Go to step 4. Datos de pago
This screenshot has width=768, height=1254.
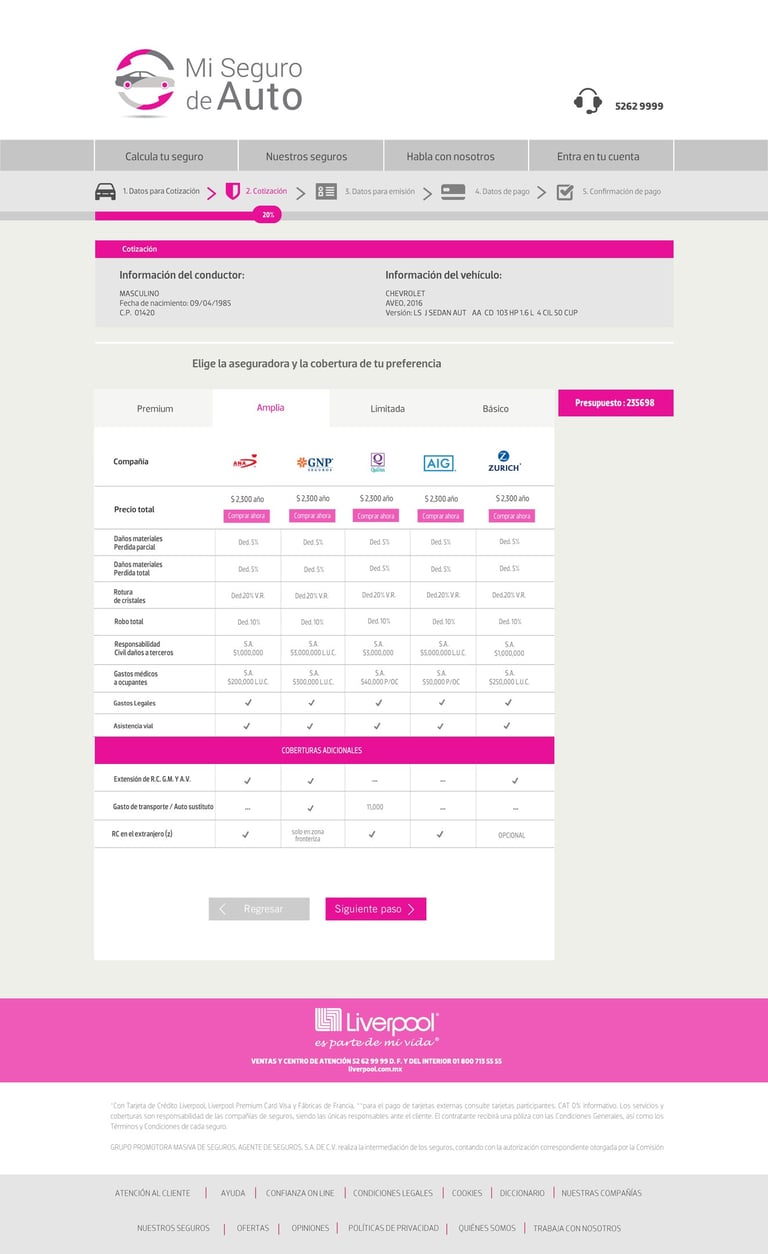[502, 191]
